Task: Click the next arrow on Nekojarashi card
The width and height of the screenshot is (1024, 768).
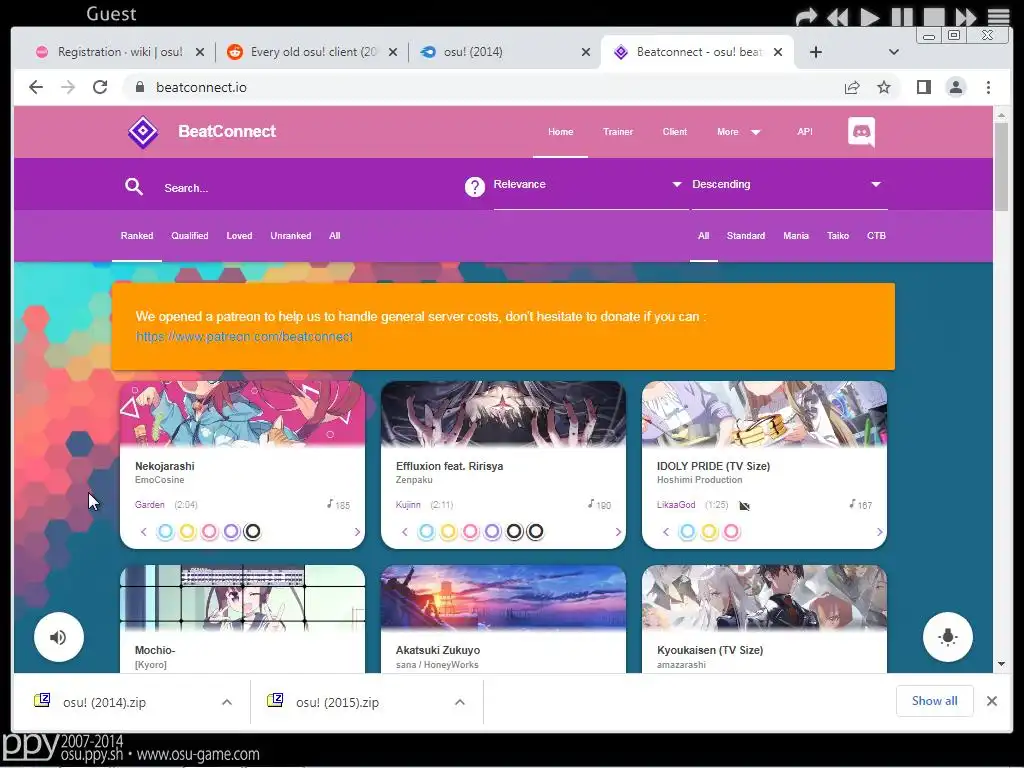Action: tap(357, 532)
